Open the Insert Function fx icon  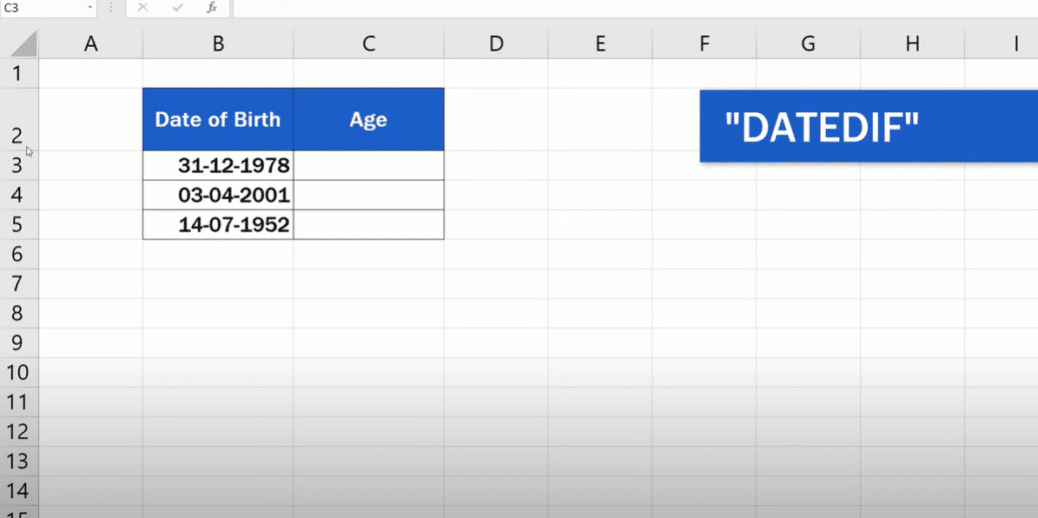[212, 8]
